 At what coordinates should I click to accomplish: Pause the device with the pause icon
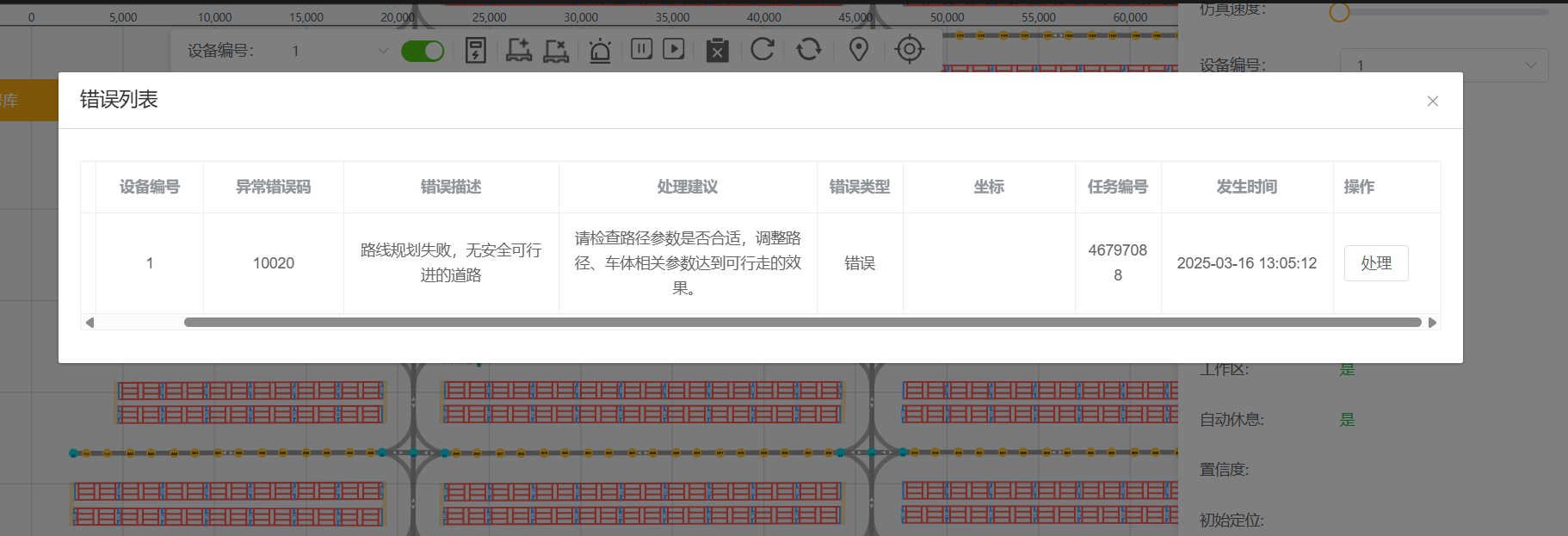click(x=641, y=49)
